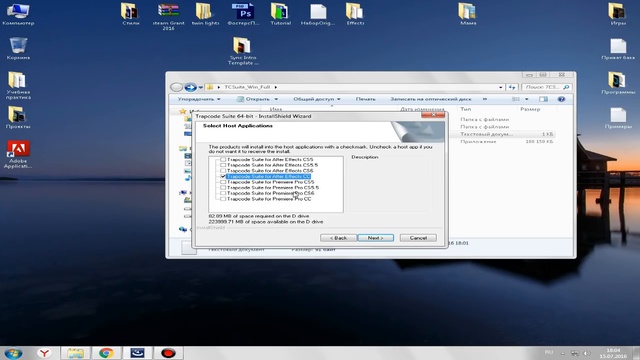Toggle the Explorer preview pane icon
Image resolution: width=640 pixels, height=360 pixels.
click(543, 99)
